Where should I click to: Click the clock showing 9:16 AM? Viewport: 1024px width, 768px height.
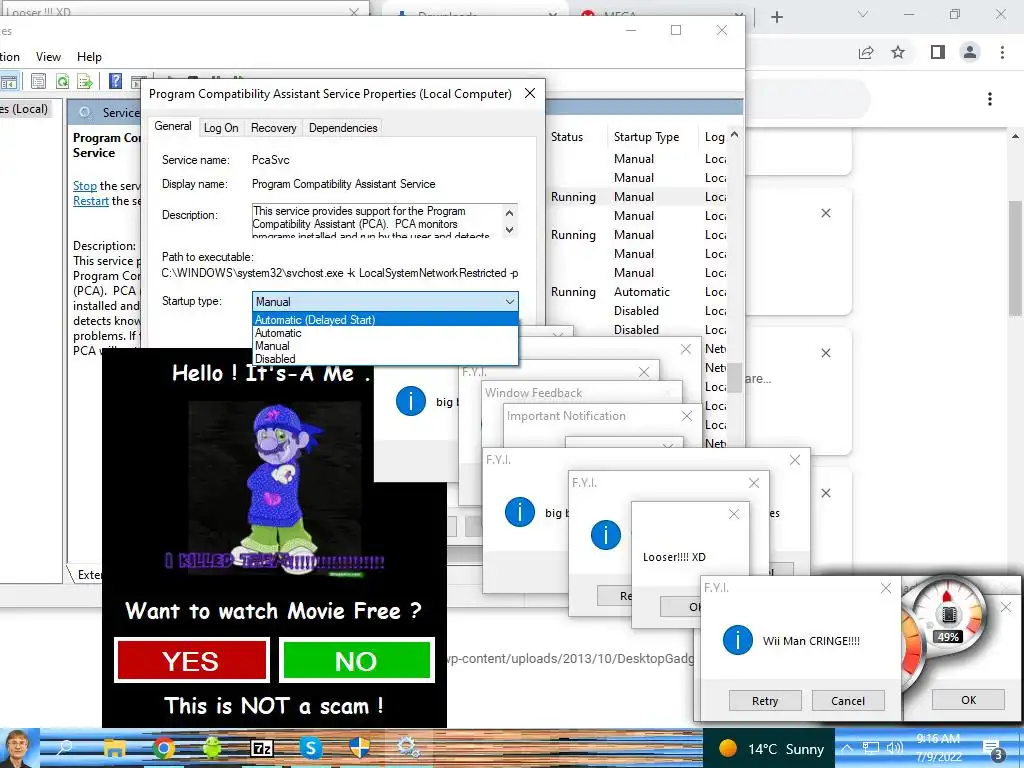click(938, 739)
